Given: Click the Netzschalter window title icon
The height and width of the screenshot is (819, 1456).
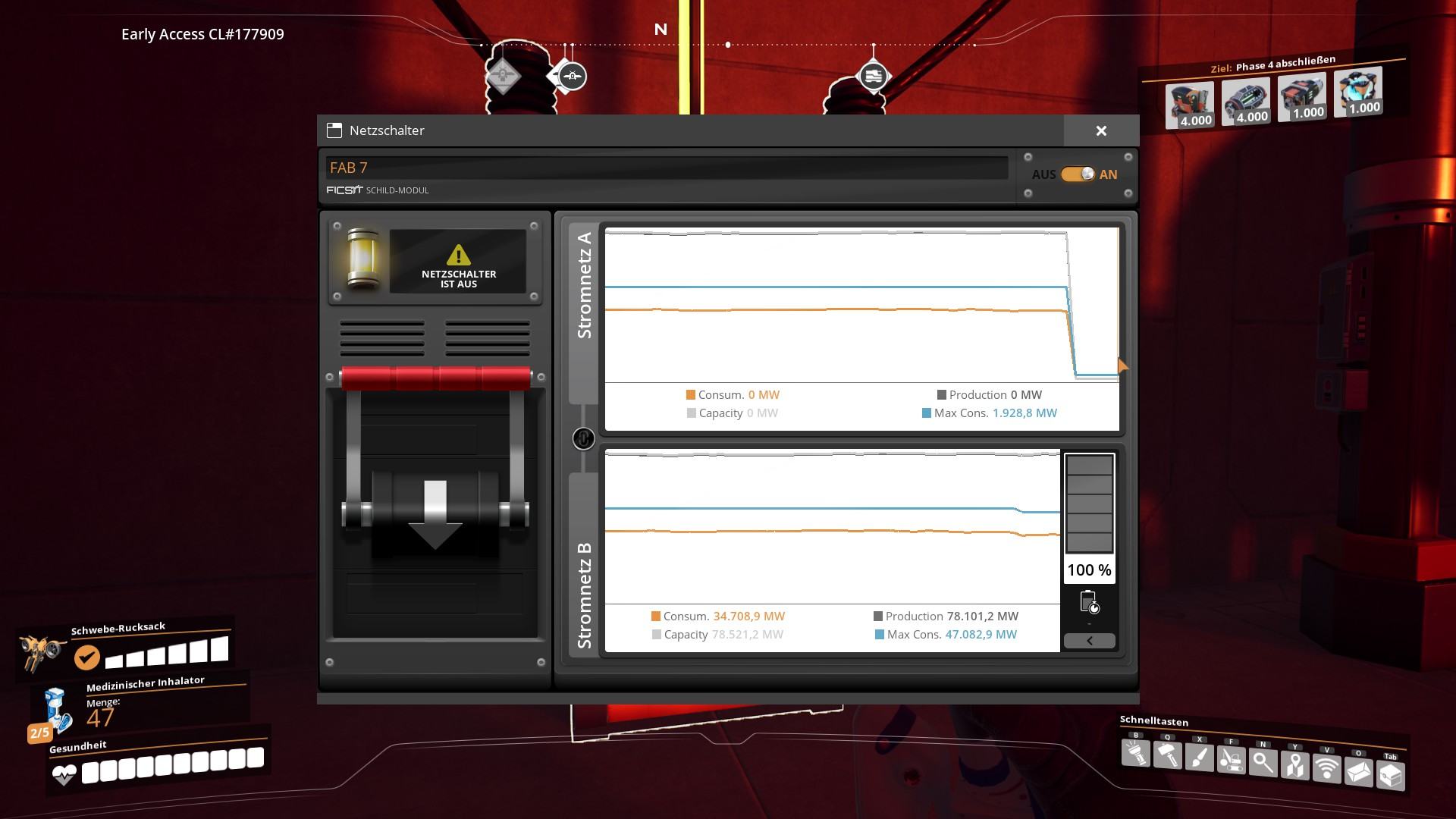Looking at the screenshot, I should coord(334,130).
